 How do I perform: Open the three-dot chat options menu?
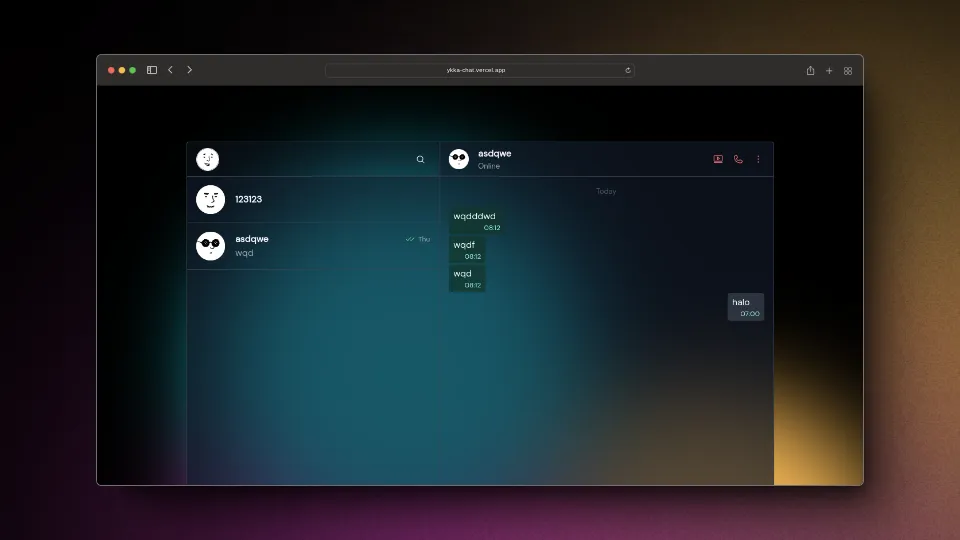point(758,159)
